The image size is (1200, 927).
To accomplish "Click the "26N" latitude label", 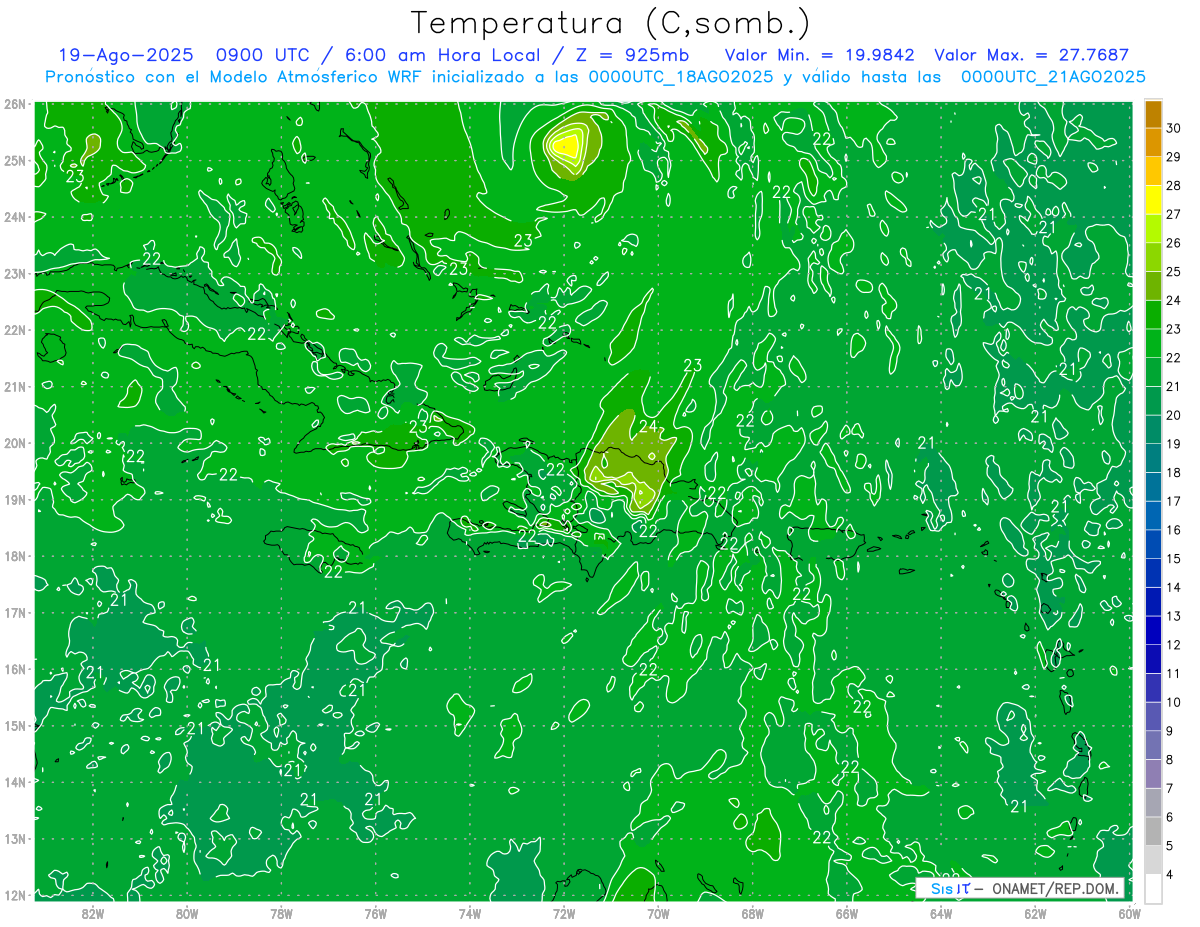I will [15, 104].
